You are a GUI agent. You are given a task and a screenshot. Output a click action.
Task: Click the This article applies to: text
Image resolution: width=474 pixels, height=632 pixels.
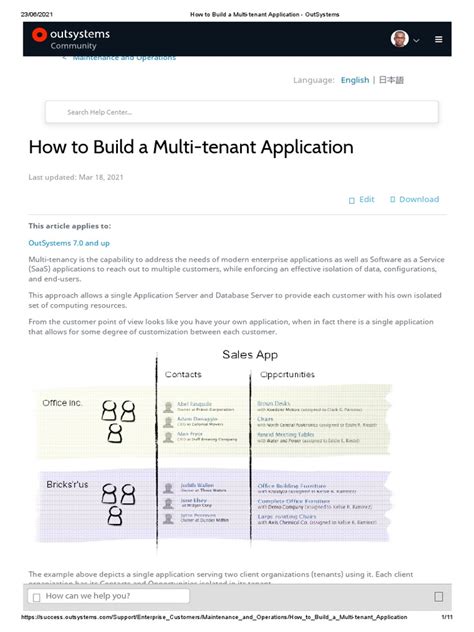(69, 226)
